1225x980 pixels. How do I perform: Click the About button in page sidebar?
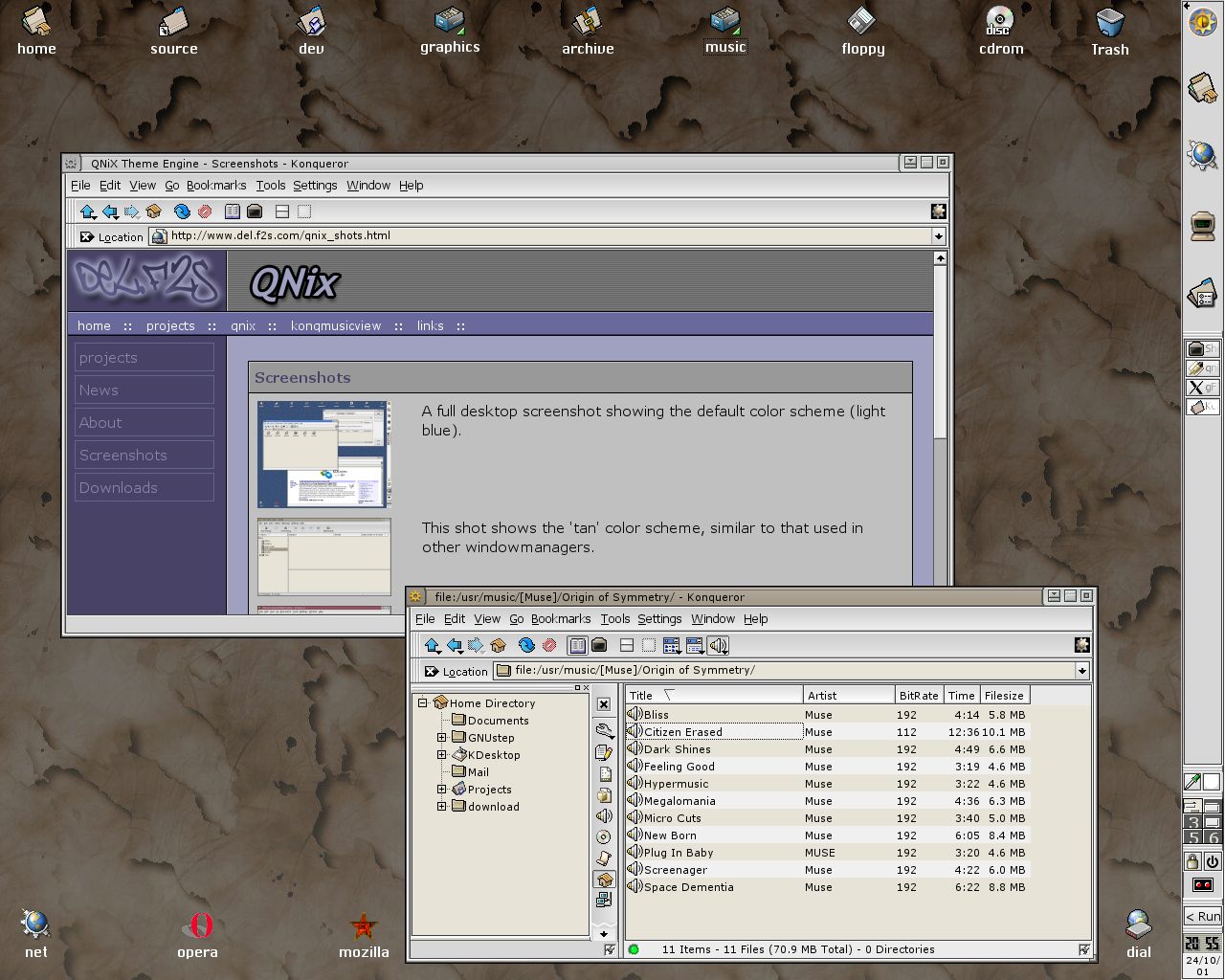pyautogui.click(x=145, y=422)
